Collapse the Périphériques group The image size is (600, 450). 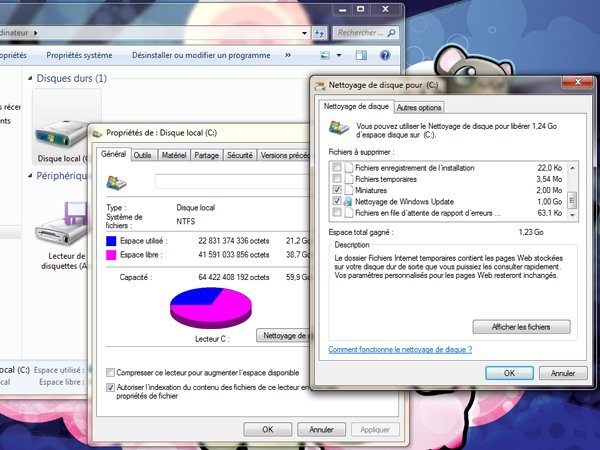[x=30, y=176]
